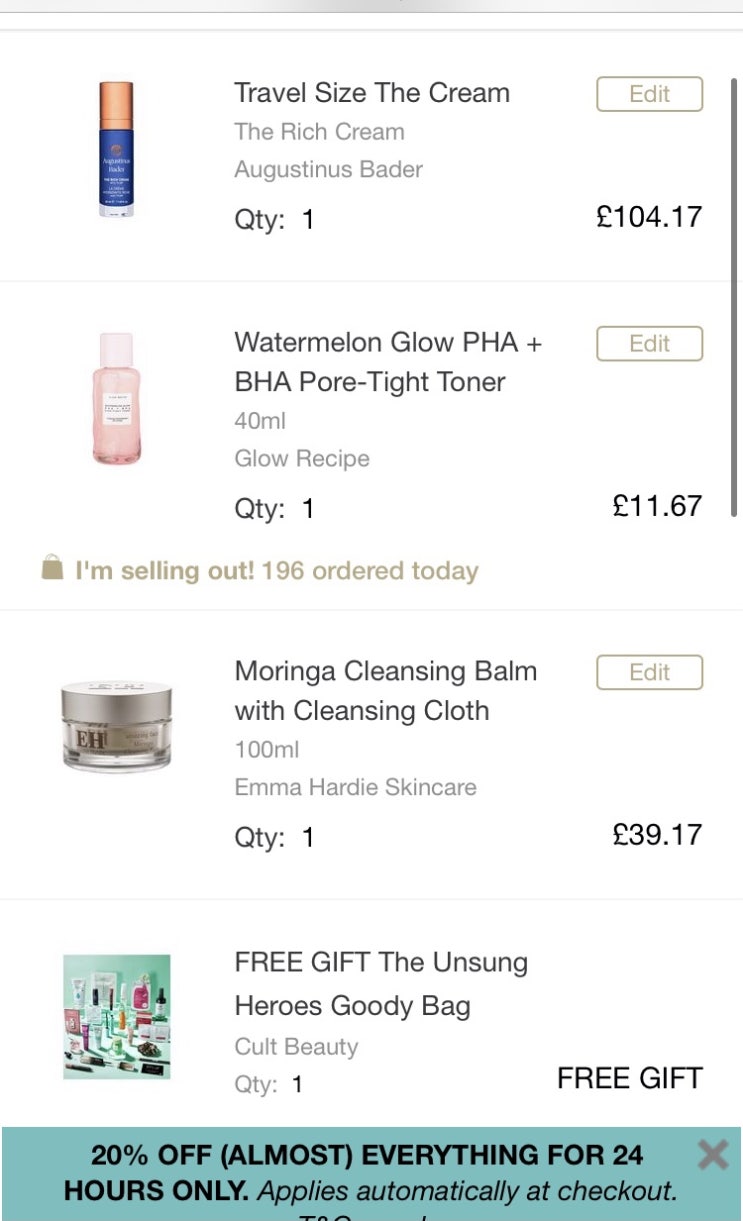Edit the Moringa Cleansing Balm item
Viewport: 743px width, 1221px height.
[649, 673]
